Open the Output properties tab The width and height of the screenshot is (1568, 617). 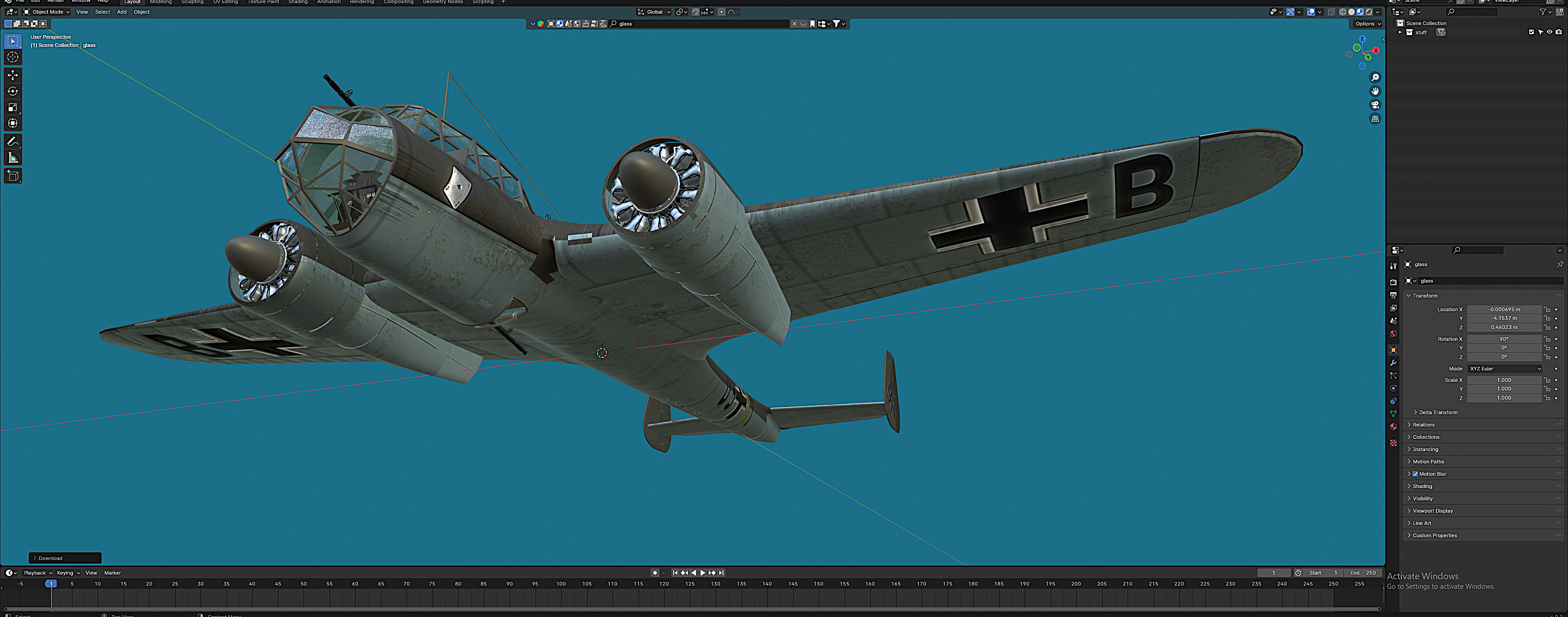click(1393, 295)
